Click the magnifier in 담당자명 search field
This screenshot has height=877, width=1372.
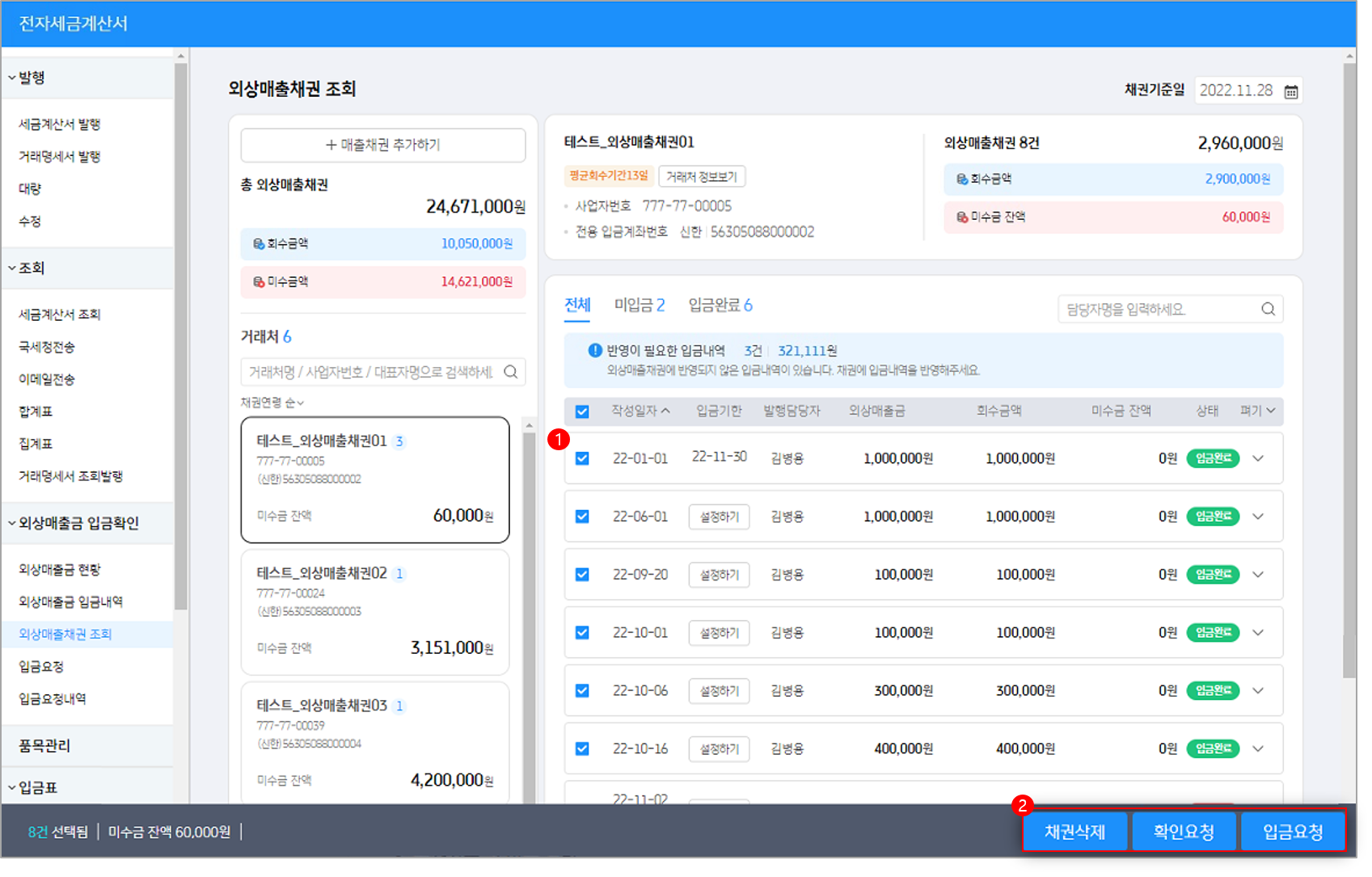point(1268,309)
